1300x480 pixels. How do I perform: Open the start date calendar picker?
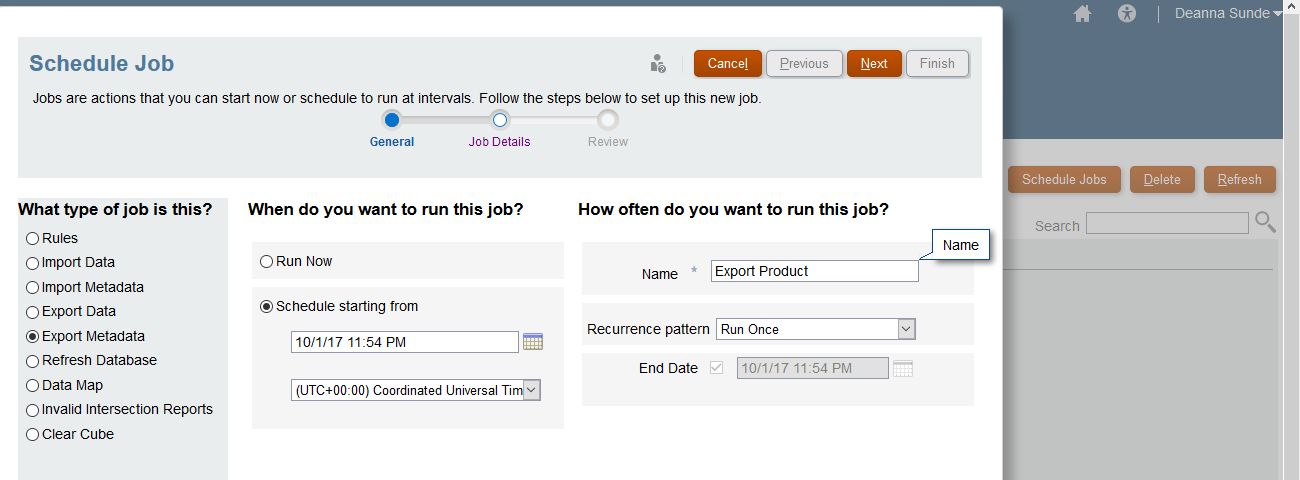(x=533, y=342)
